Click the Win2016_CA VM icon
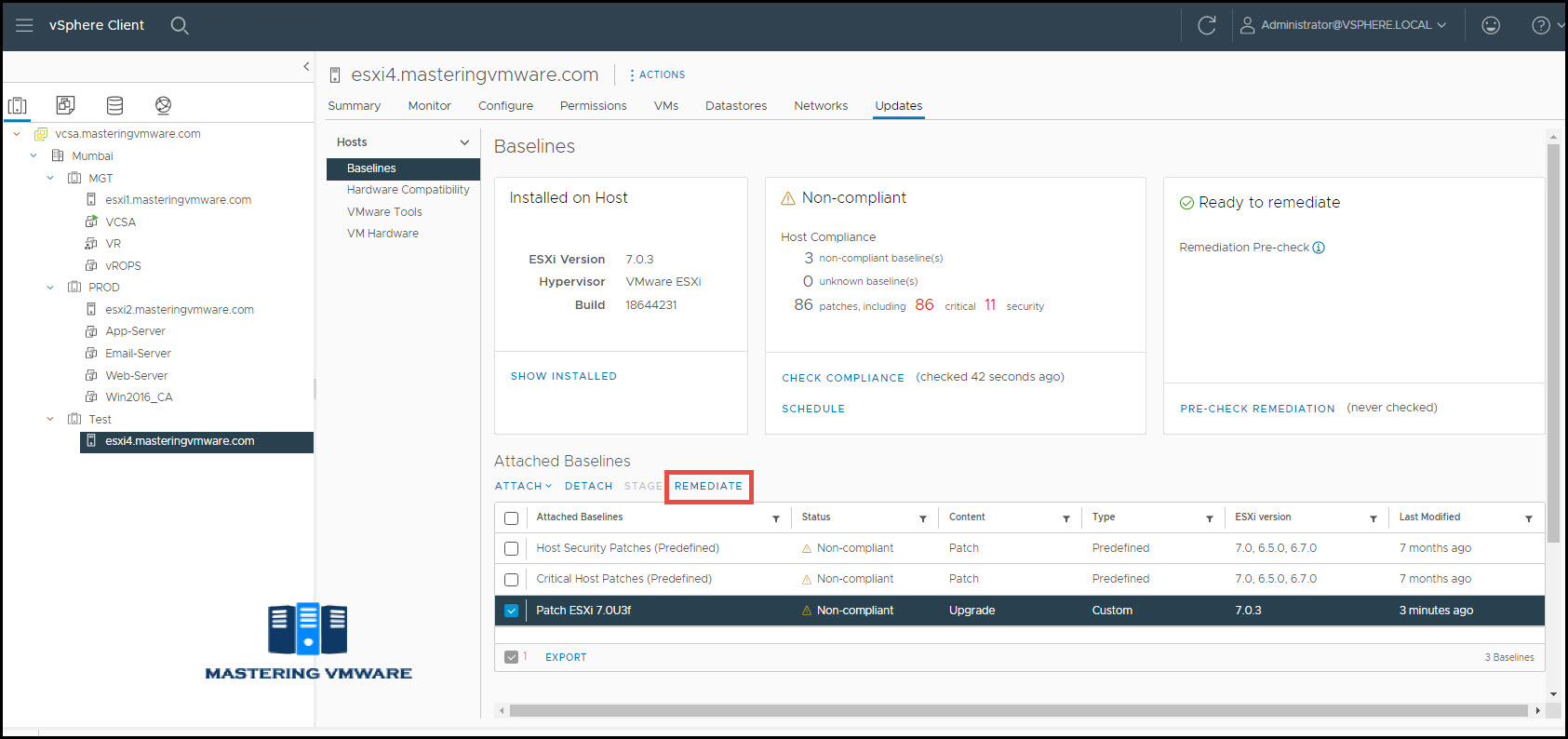Viewport: 1568px width, 739px height. point(91,397)
